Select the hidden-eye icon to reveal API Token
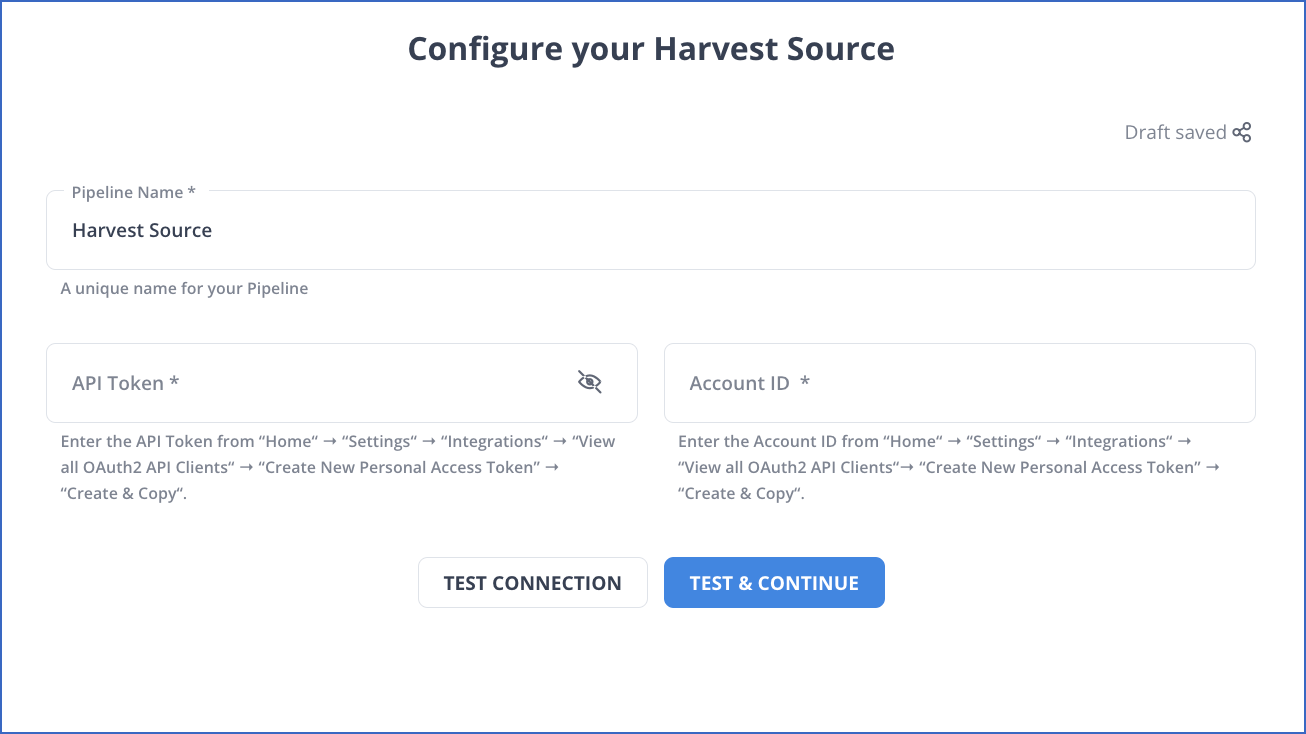 589,382
